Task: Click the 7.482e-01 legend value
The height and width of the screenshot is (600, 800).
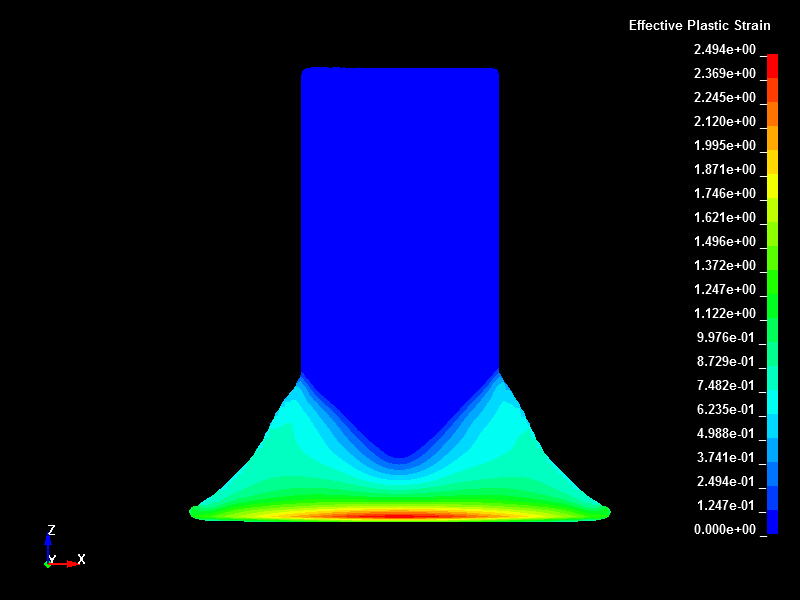Action: point(726,385)
